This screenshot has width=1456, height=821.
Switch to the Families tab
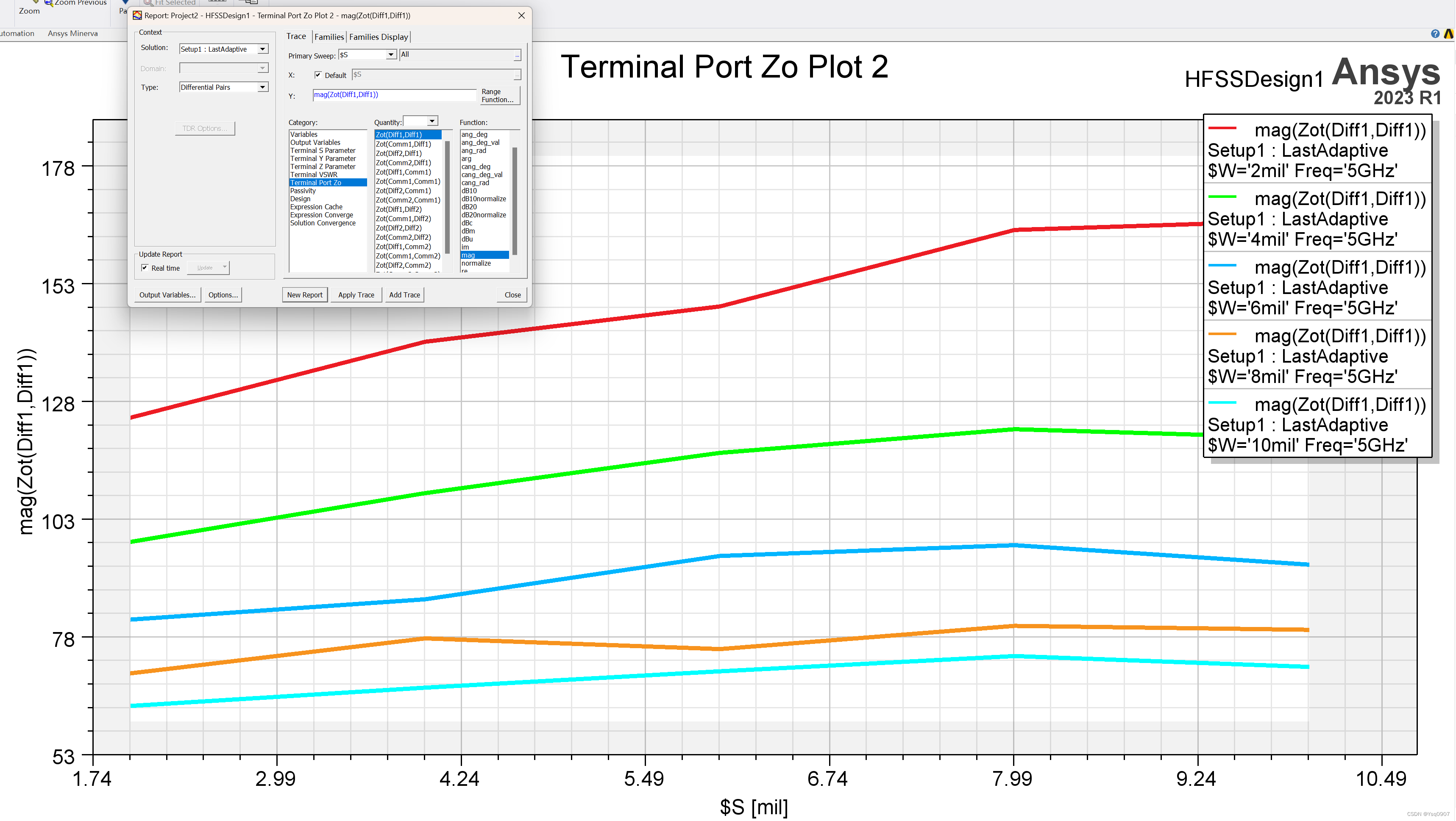click(329, 37)
